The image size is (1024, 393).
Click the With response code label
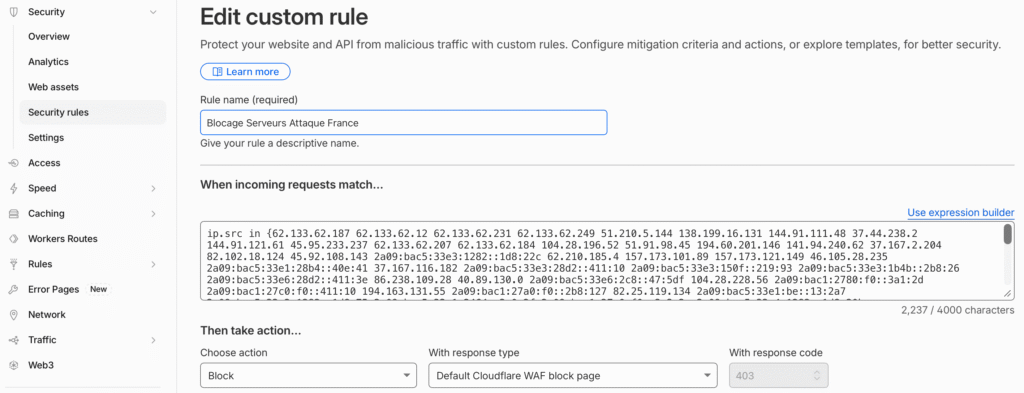(x=776, y=353)
